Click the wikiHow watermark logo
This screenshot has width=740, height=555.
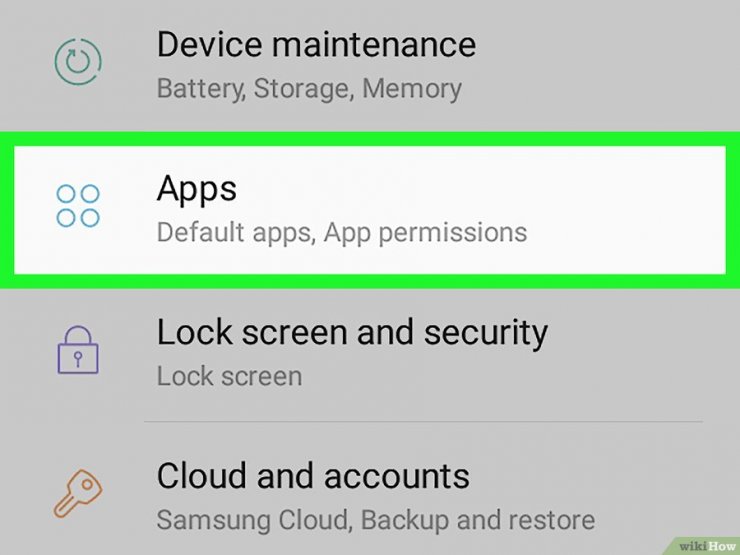(706, 546)
